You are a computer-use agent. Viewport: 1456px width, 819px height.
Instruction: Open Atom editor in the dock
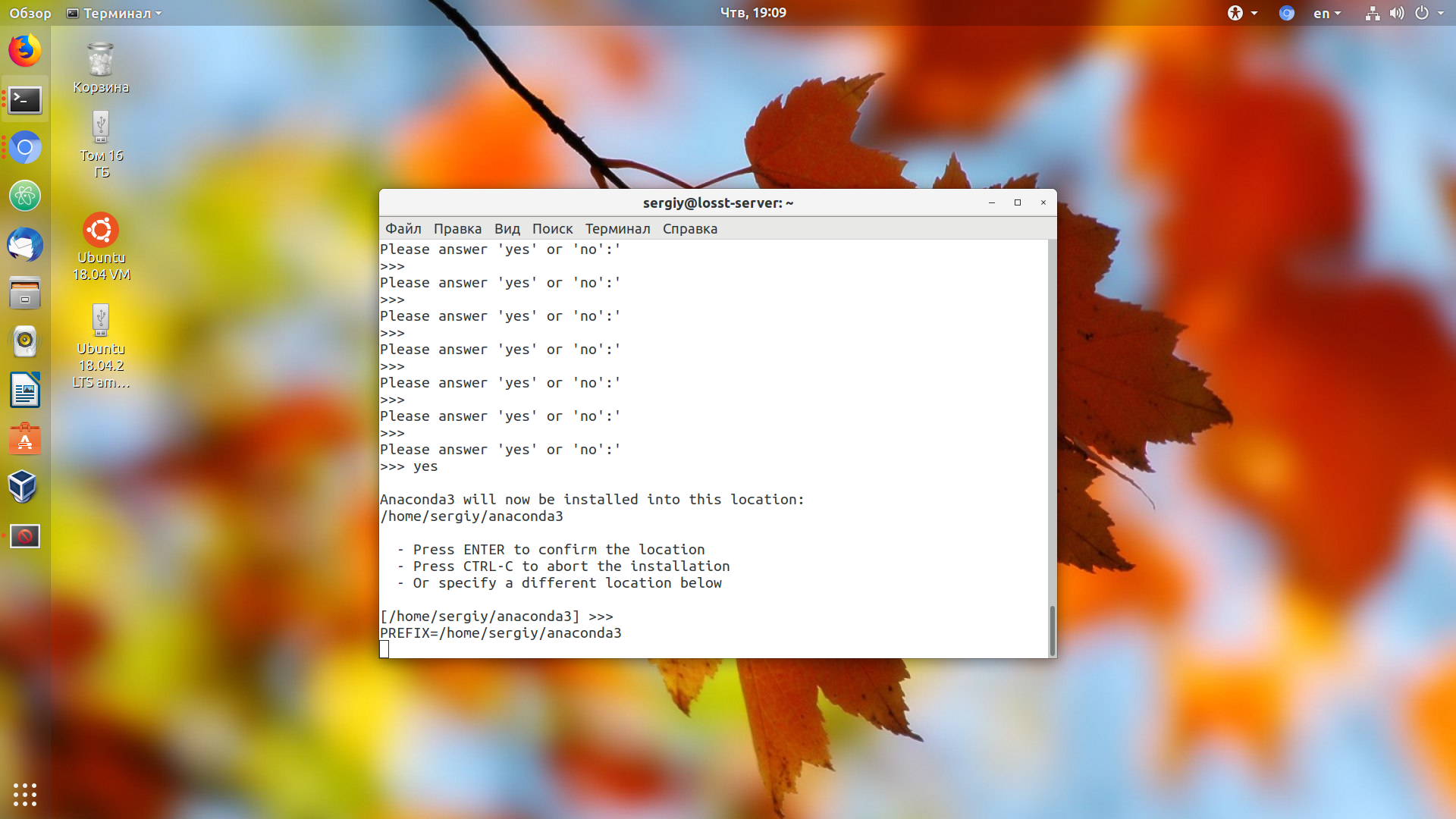click(25, 196)
